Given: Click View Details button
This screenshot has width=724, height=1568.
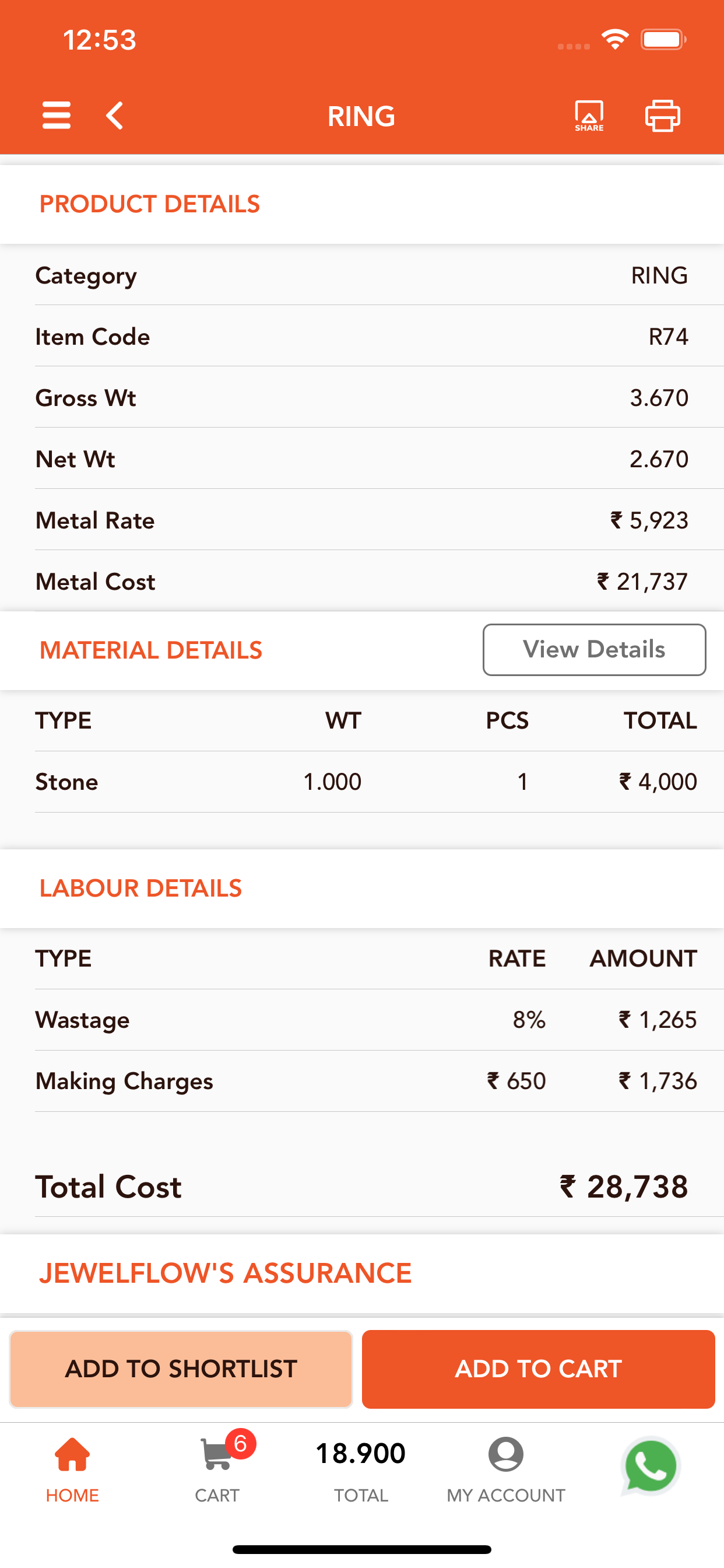Looking at the screenshot, I should click(x=595, y=649).
